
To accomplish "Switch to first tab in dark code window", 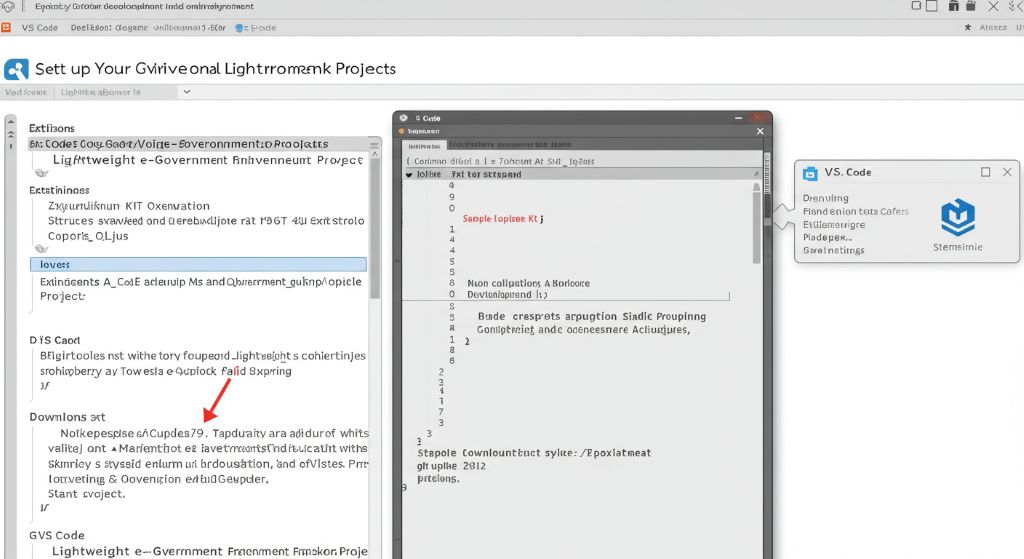I will pos(424,144).
